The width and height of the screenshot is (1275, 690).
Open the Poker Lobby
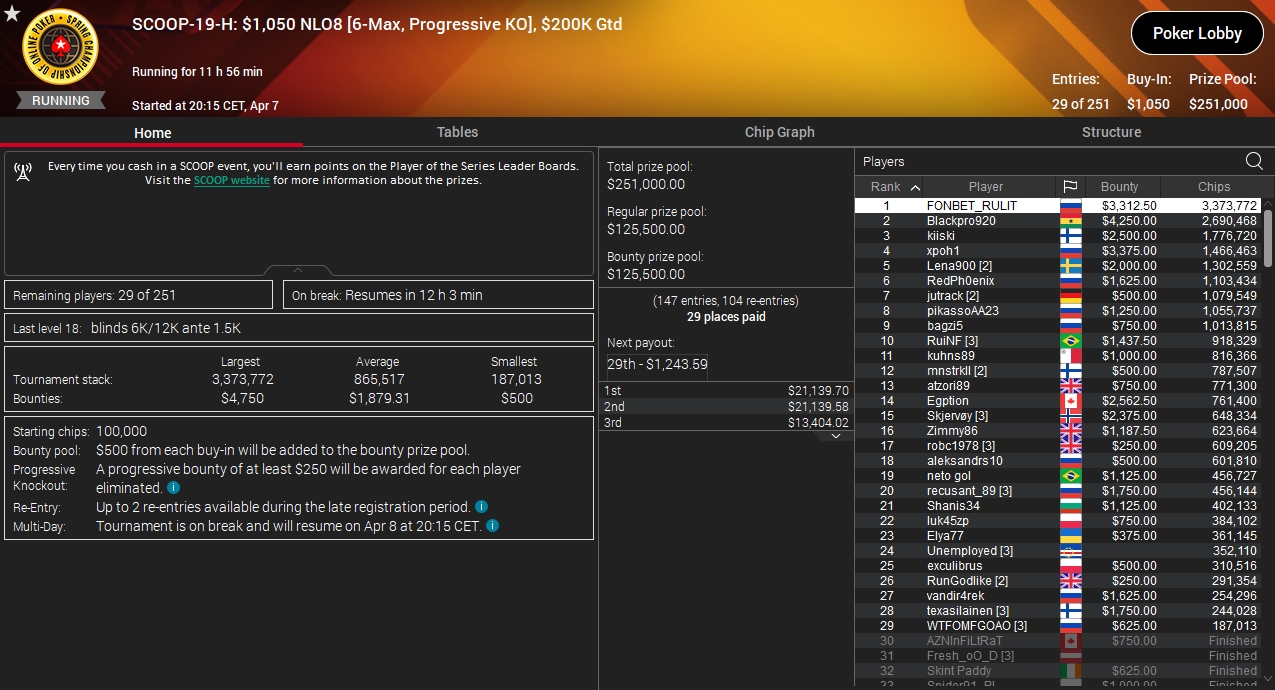(1197, 33)
